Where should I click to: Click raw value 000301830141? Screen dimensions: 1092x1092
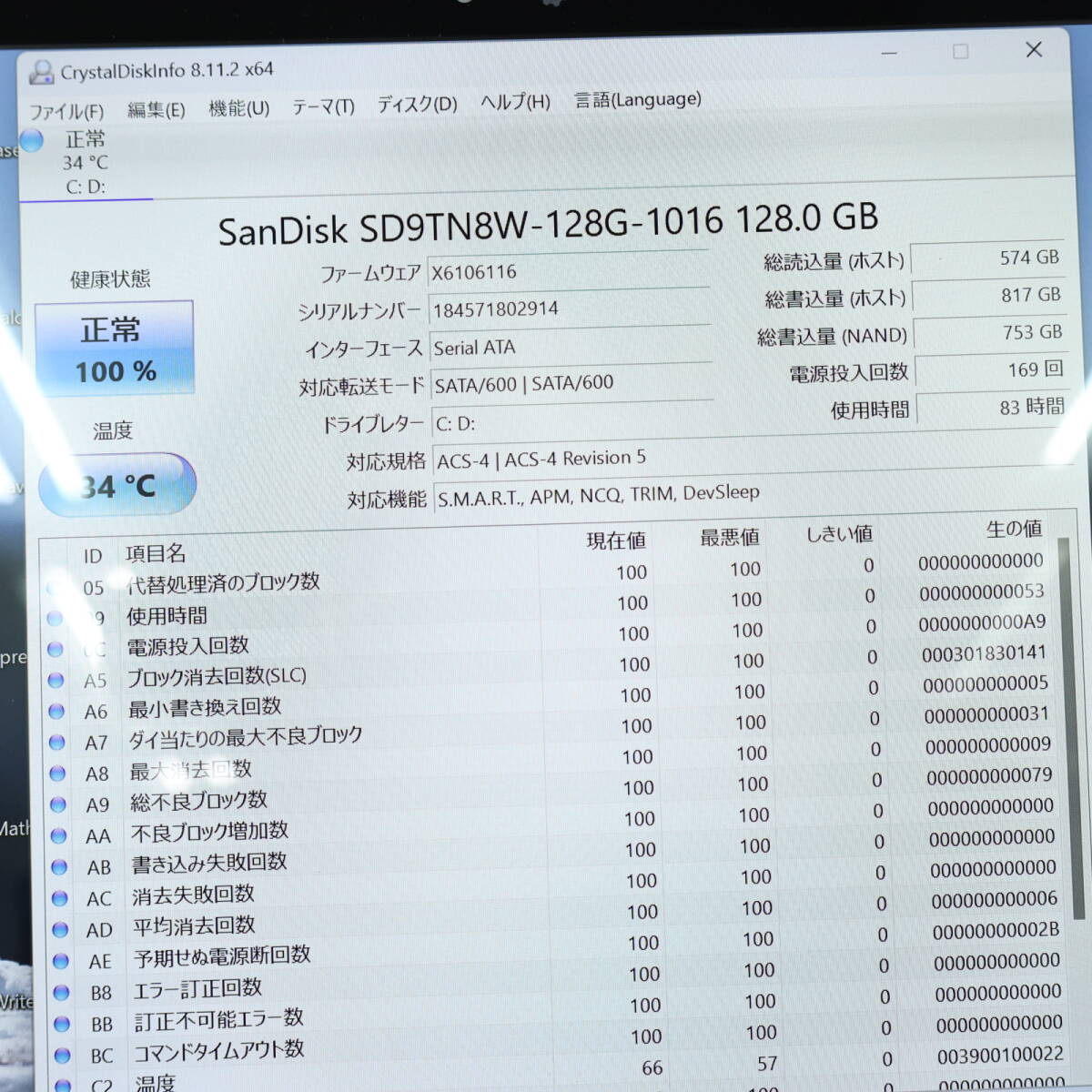tap(984, 653)
